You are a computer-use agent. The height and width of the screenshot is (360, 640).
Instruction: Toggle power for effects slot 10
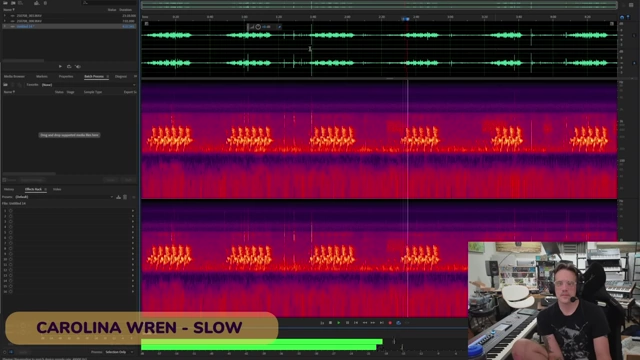(11, 259)
